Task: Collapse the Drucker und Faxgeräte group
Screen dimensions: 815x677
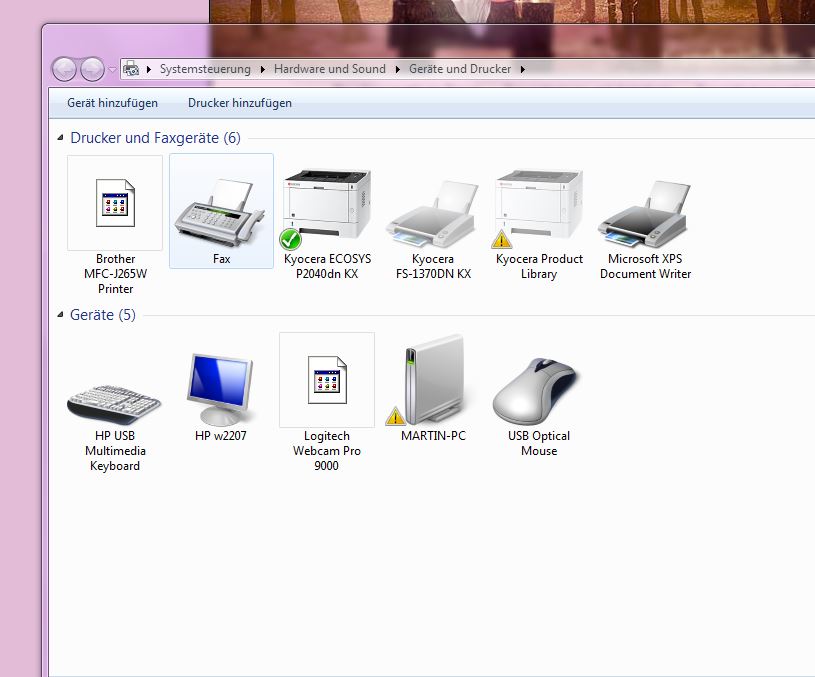Action: pos(60,138)
